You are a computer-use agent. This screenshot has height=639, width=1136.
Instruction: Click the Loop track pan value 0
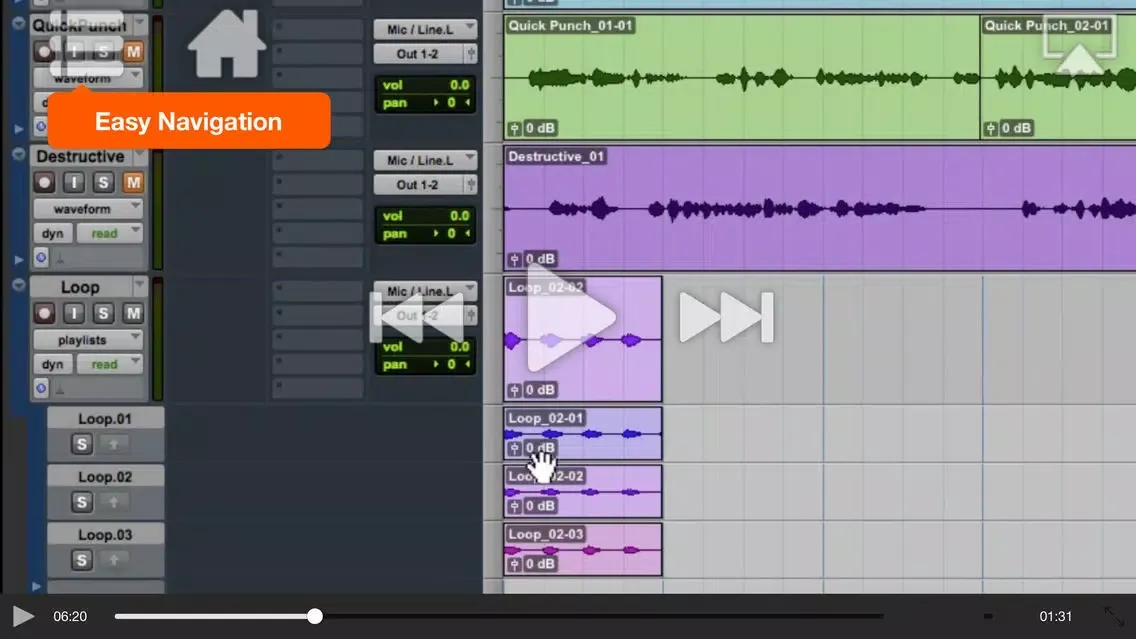451,364
